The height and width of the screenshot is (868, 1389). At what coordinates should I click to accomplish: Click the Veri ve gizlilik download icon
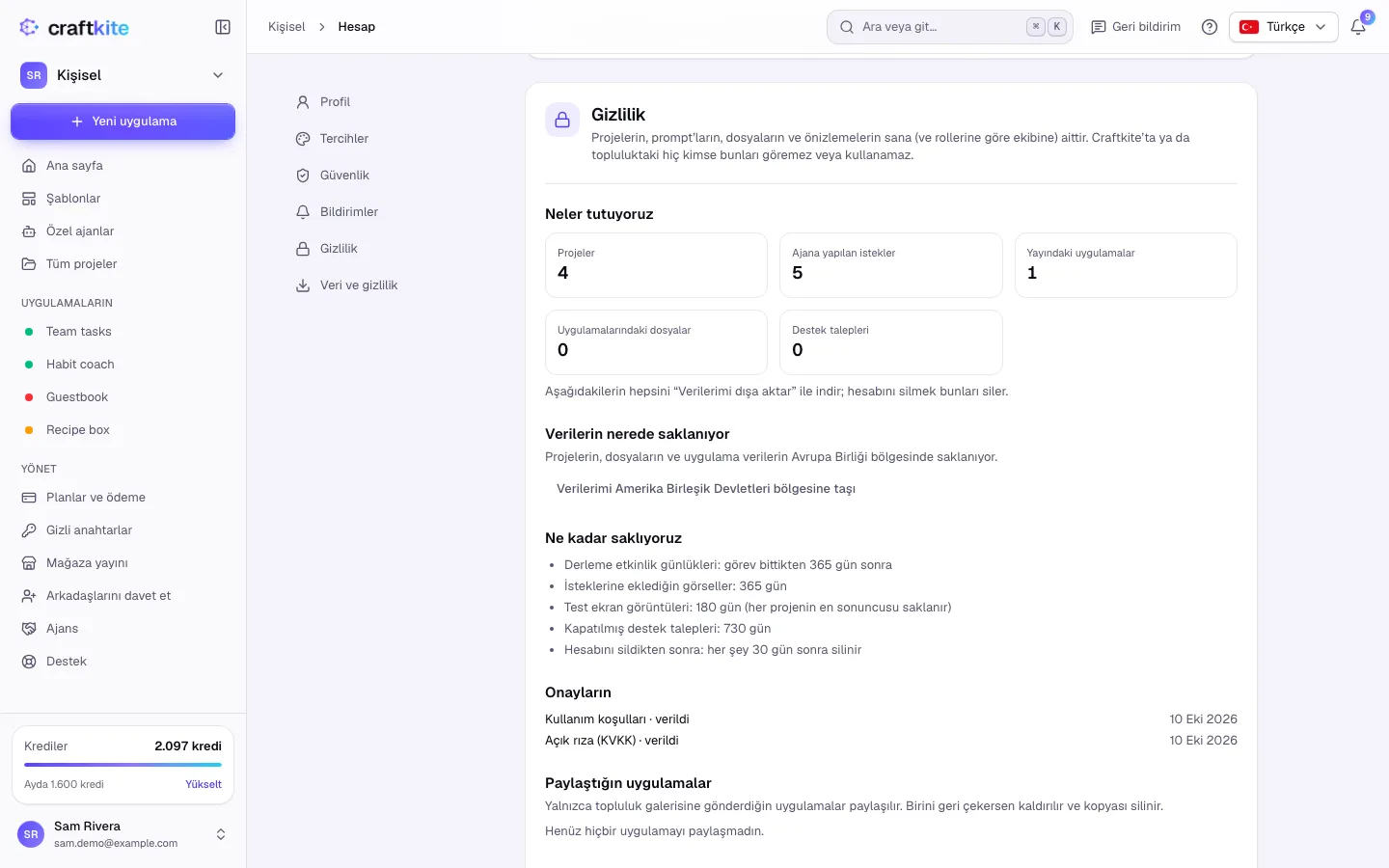[x=303, y=285]
